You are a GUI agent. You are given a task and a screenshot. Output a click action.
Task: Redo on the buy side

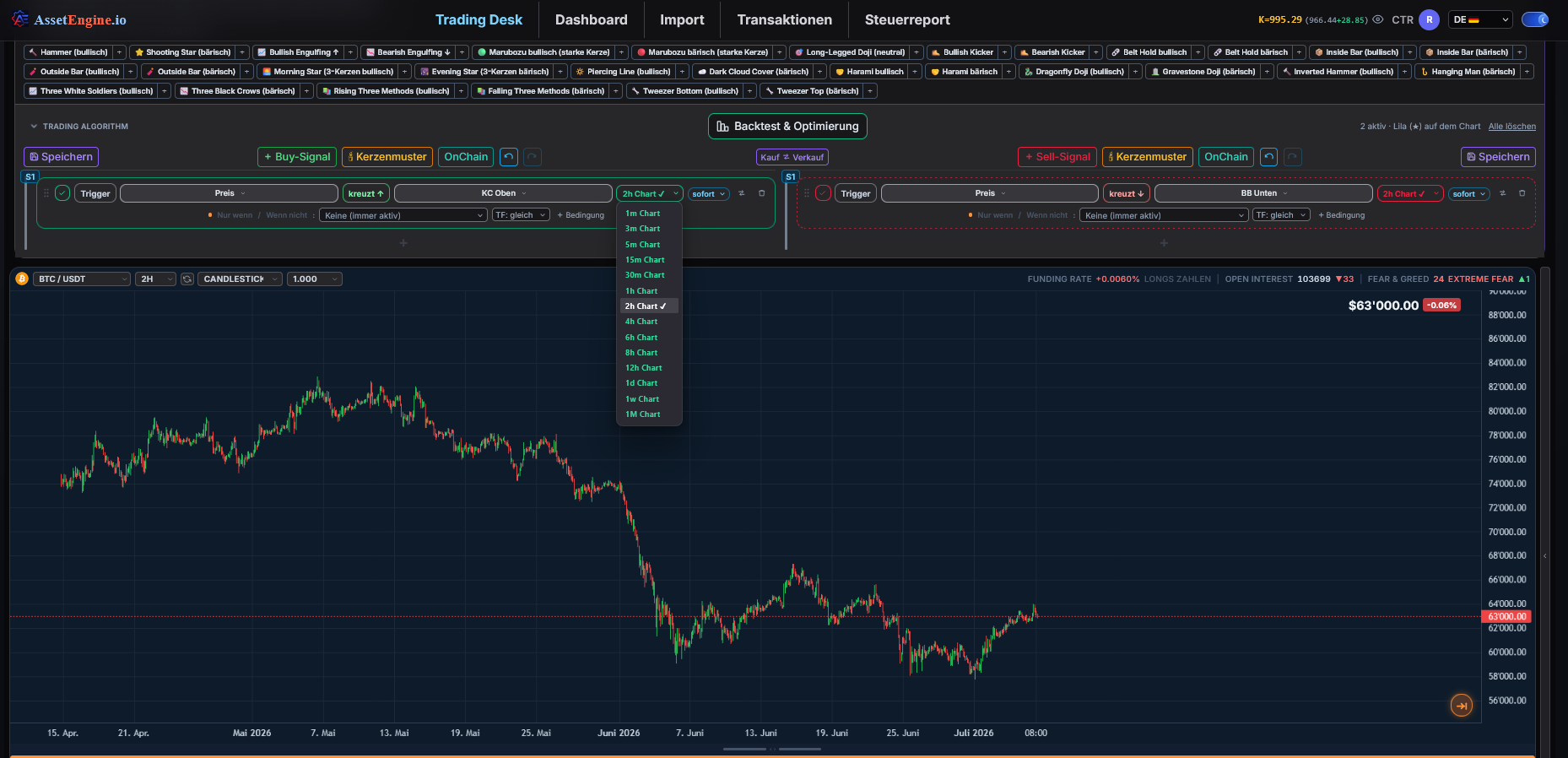click(533, 157)
